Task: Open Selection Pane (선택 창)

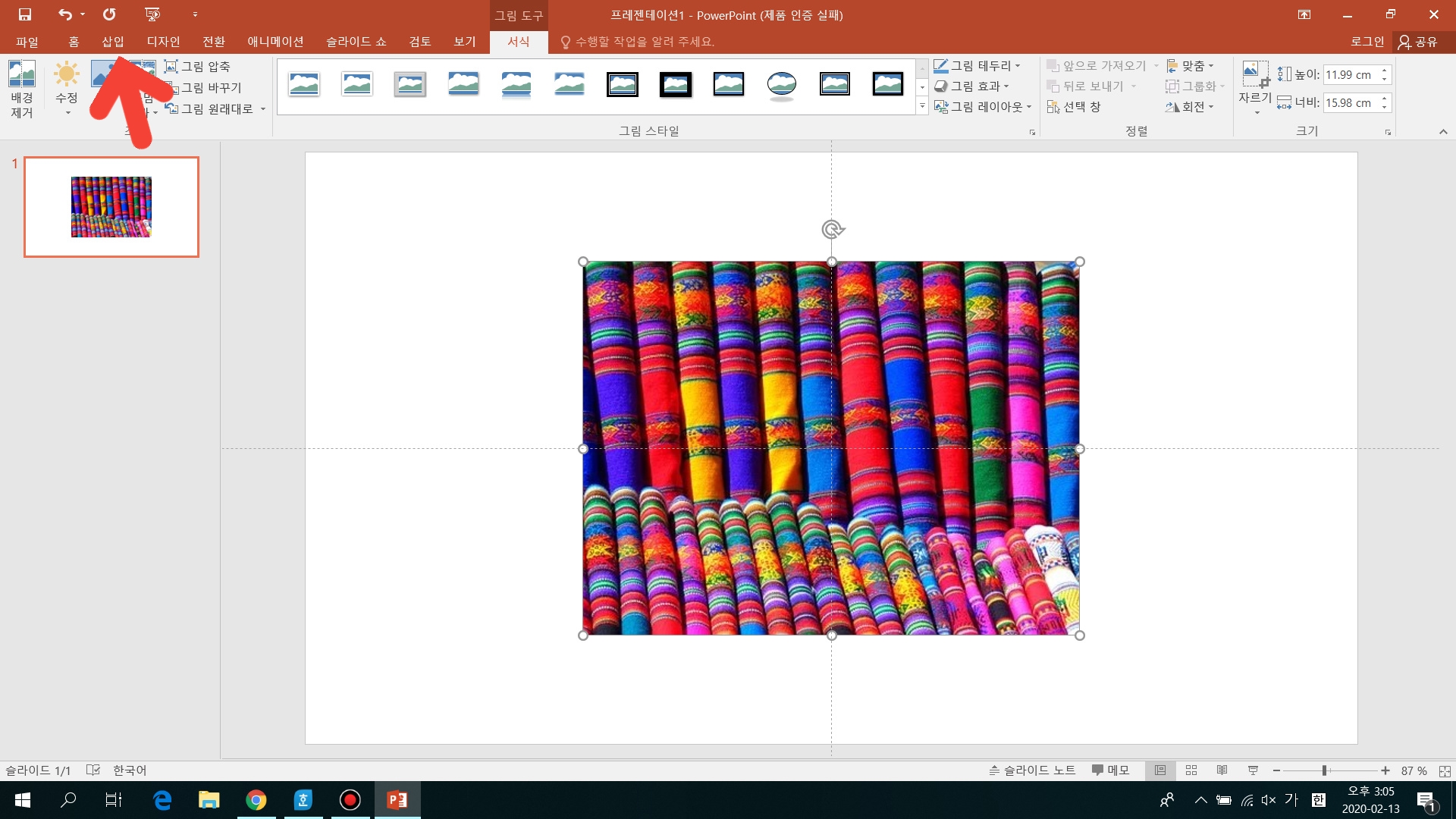Action: tap(1073, 107)
